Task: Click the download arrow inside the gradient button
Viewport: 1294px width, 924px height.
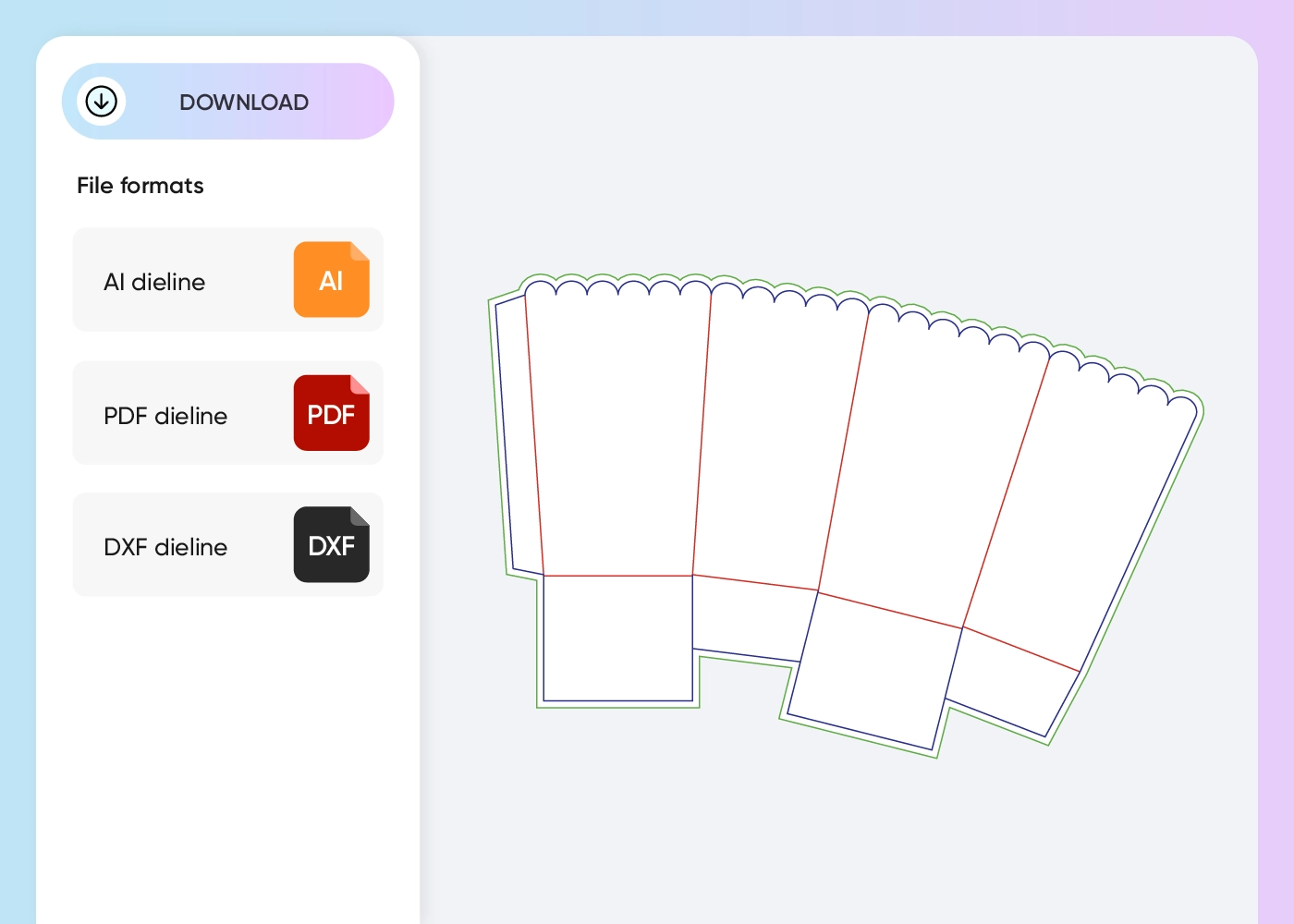Action: (x=102, y=102)
